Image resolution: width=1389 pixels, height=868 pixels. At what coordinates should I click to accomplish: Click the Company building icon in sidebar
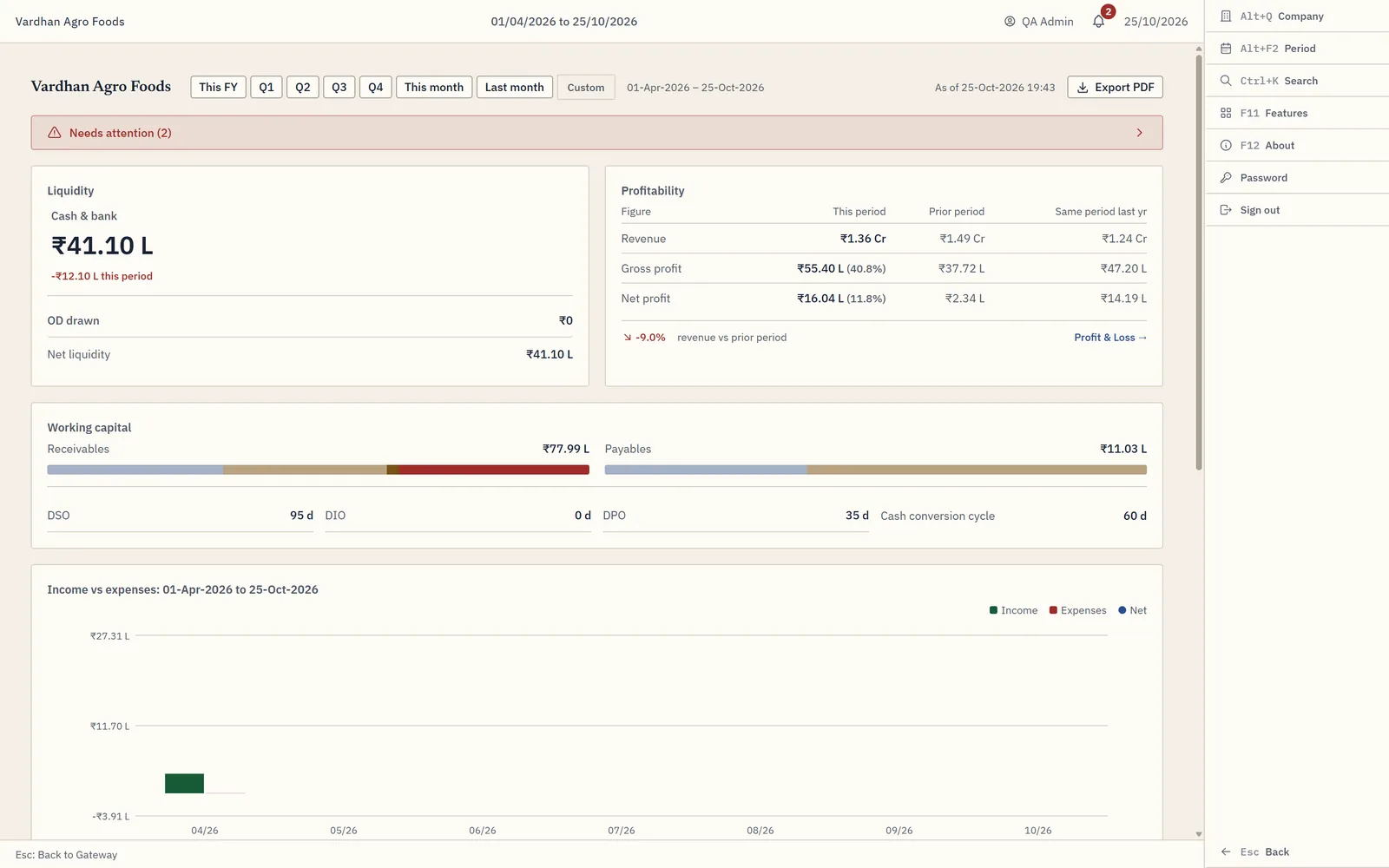click(x=1226, y=16)
